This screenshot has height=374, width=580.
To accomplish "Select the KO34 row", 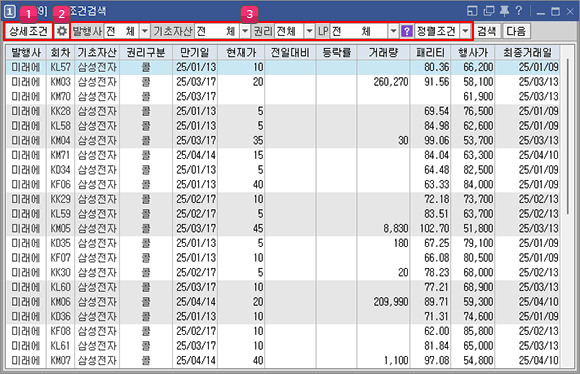I will 283,170.
